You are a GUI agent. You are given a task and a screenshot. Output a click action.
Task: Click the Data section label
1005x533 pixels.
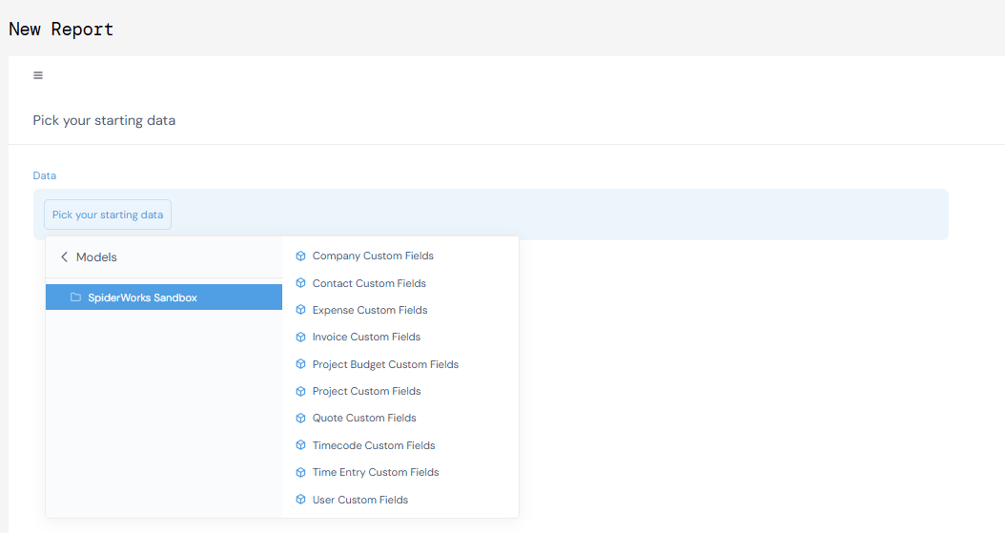click(x=44, y=176)
